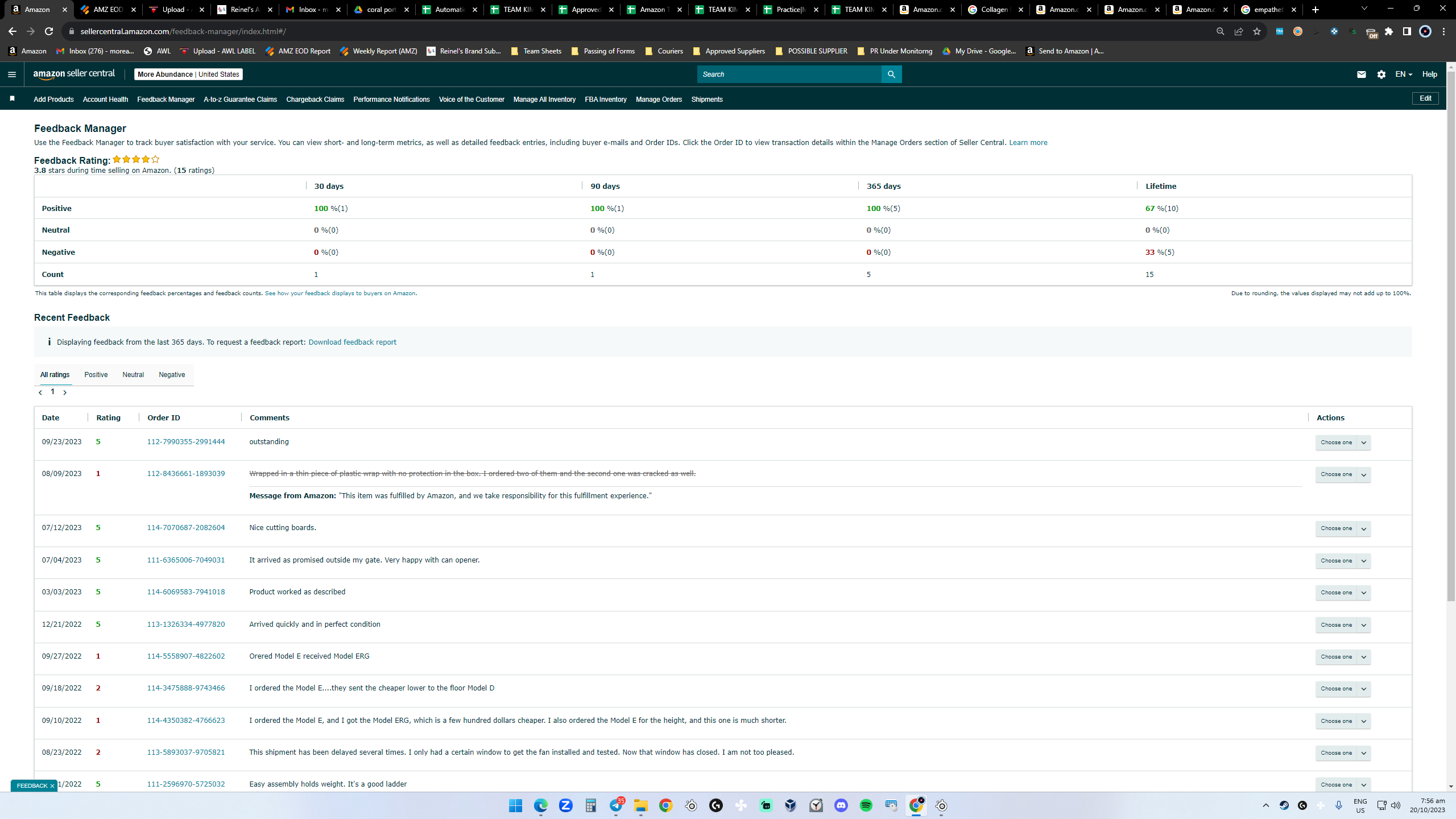Image resolution: width=1456 pixels, height=819 pixels.
Task: Click the search magnifier button
Action: (891, 75)
